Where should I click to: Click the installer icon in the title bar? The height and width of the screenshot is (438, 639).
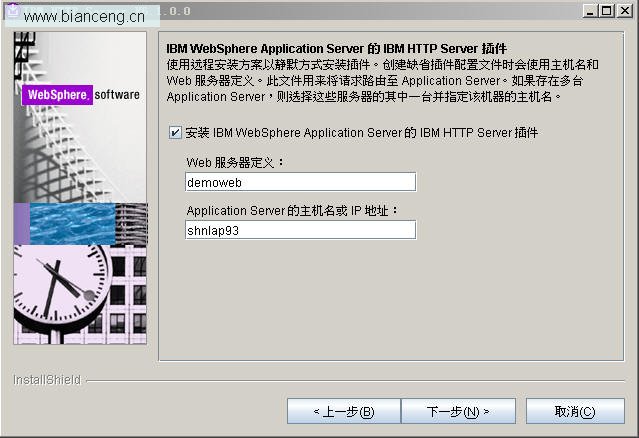[x=12, y=11]
